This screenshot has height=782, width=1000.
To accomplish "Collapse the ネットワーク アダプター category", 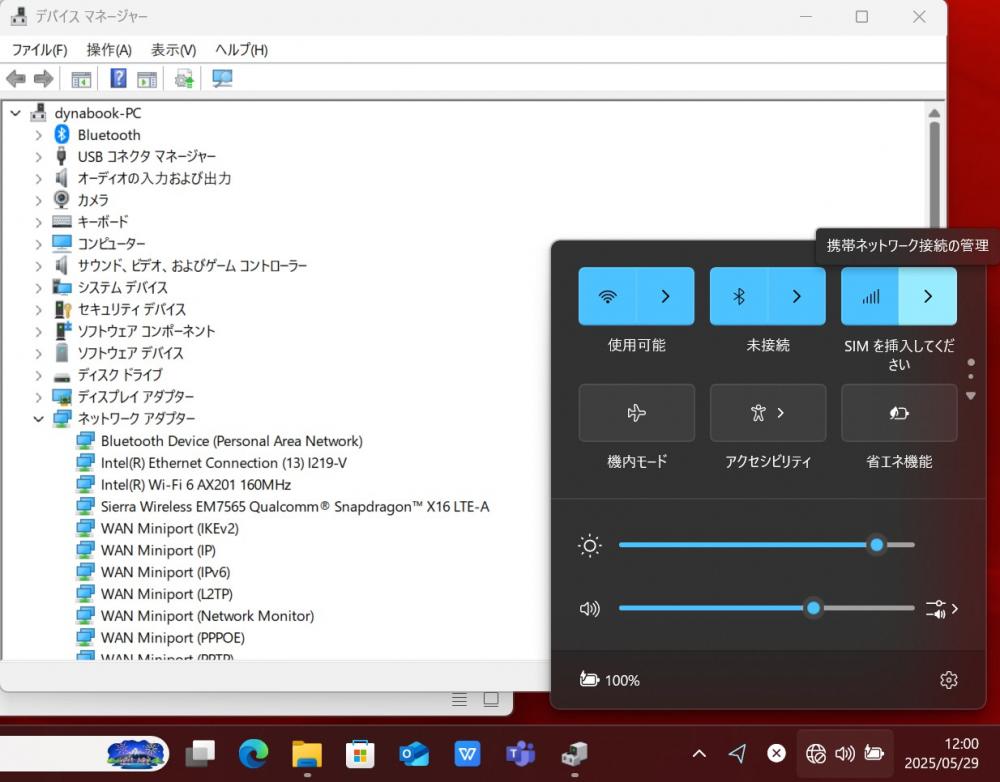I will tap(38, 419).
